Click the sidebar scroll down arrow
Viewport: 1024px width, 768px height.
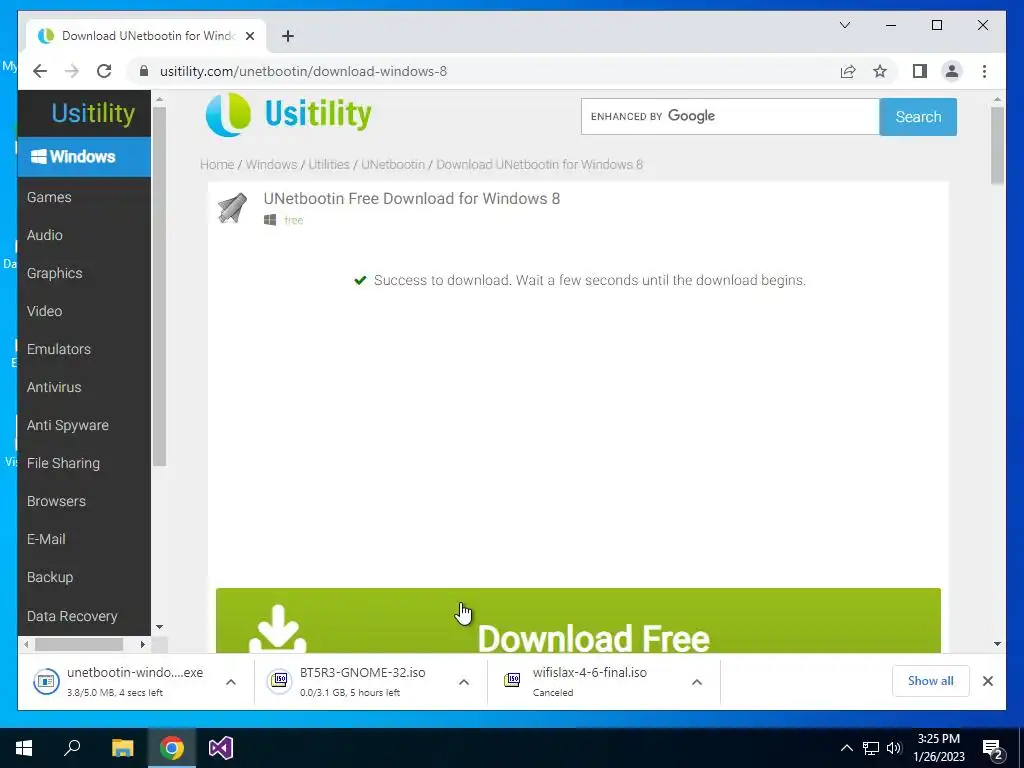159,627
